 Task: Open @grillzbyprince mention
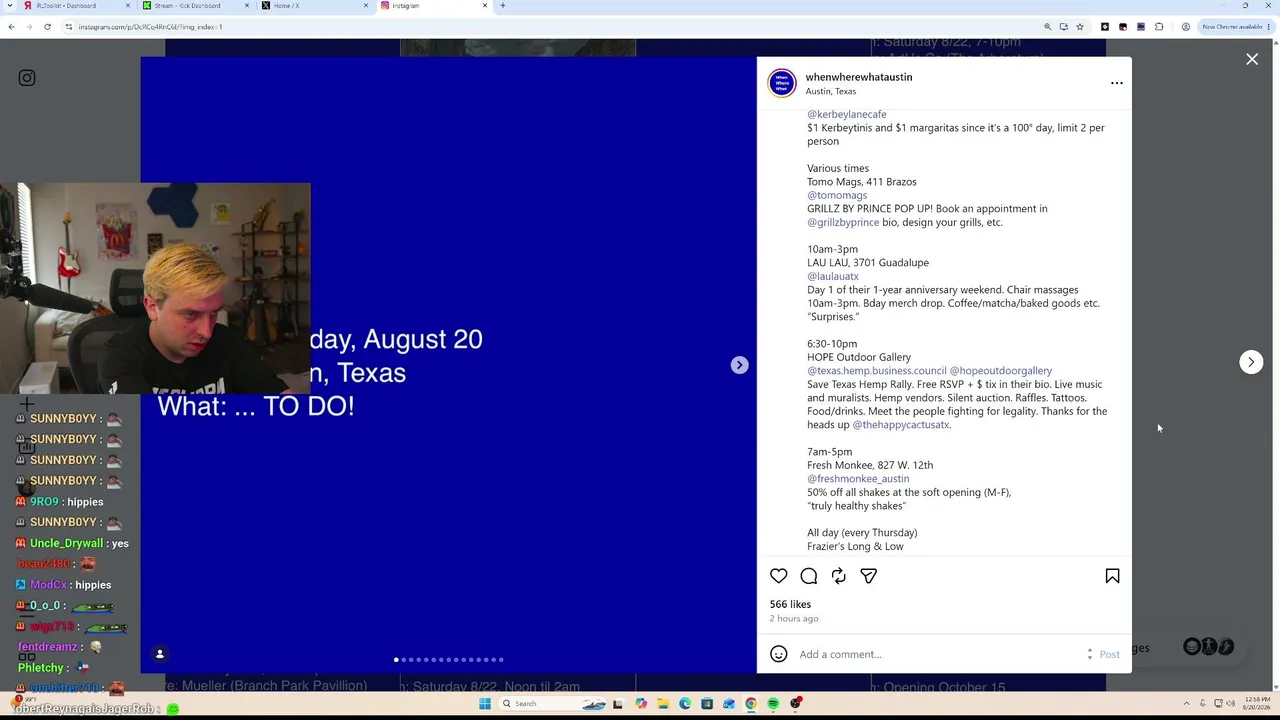tap(843, 222)
